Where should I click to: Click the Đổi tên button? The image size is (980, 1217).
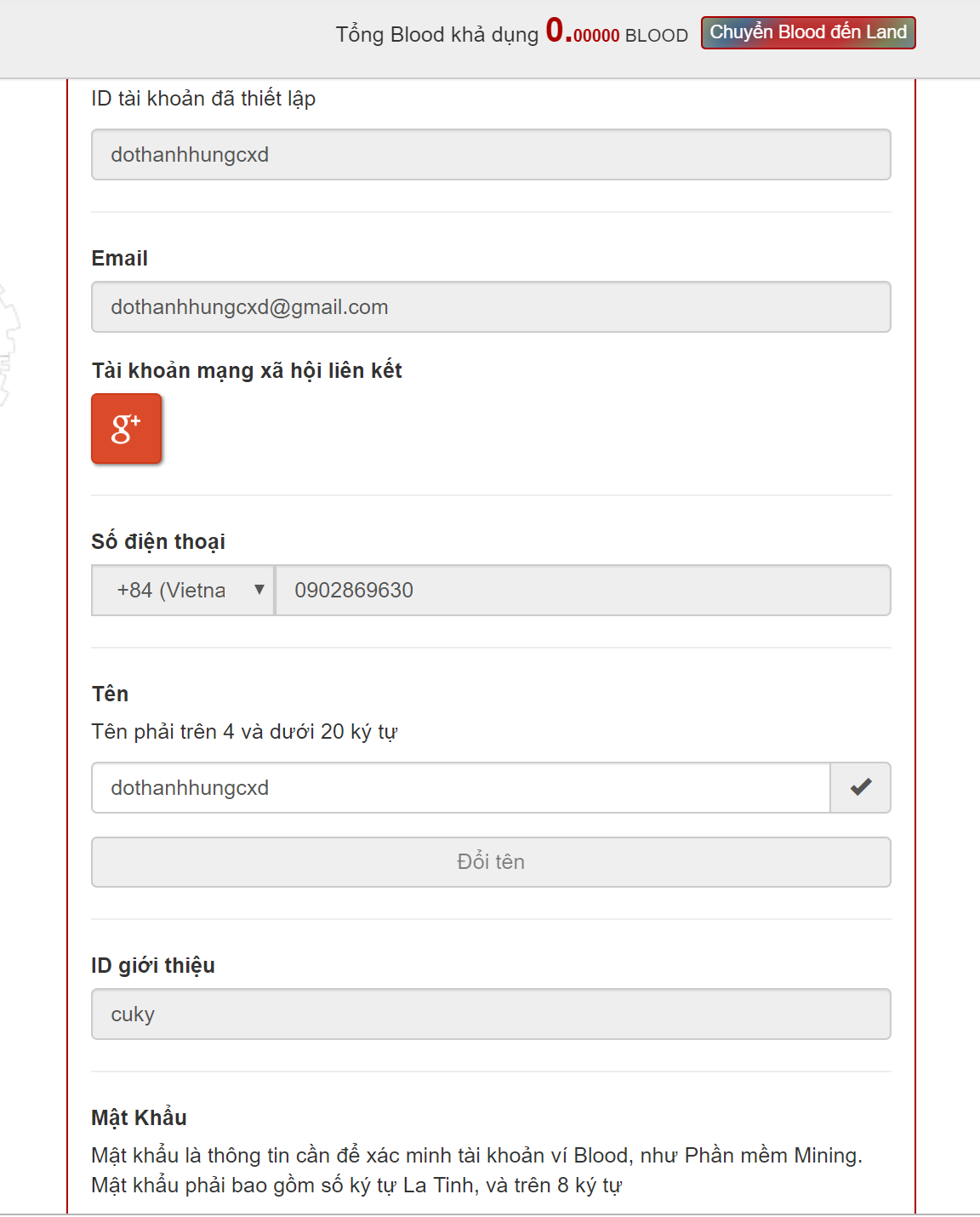click(491, 862)
